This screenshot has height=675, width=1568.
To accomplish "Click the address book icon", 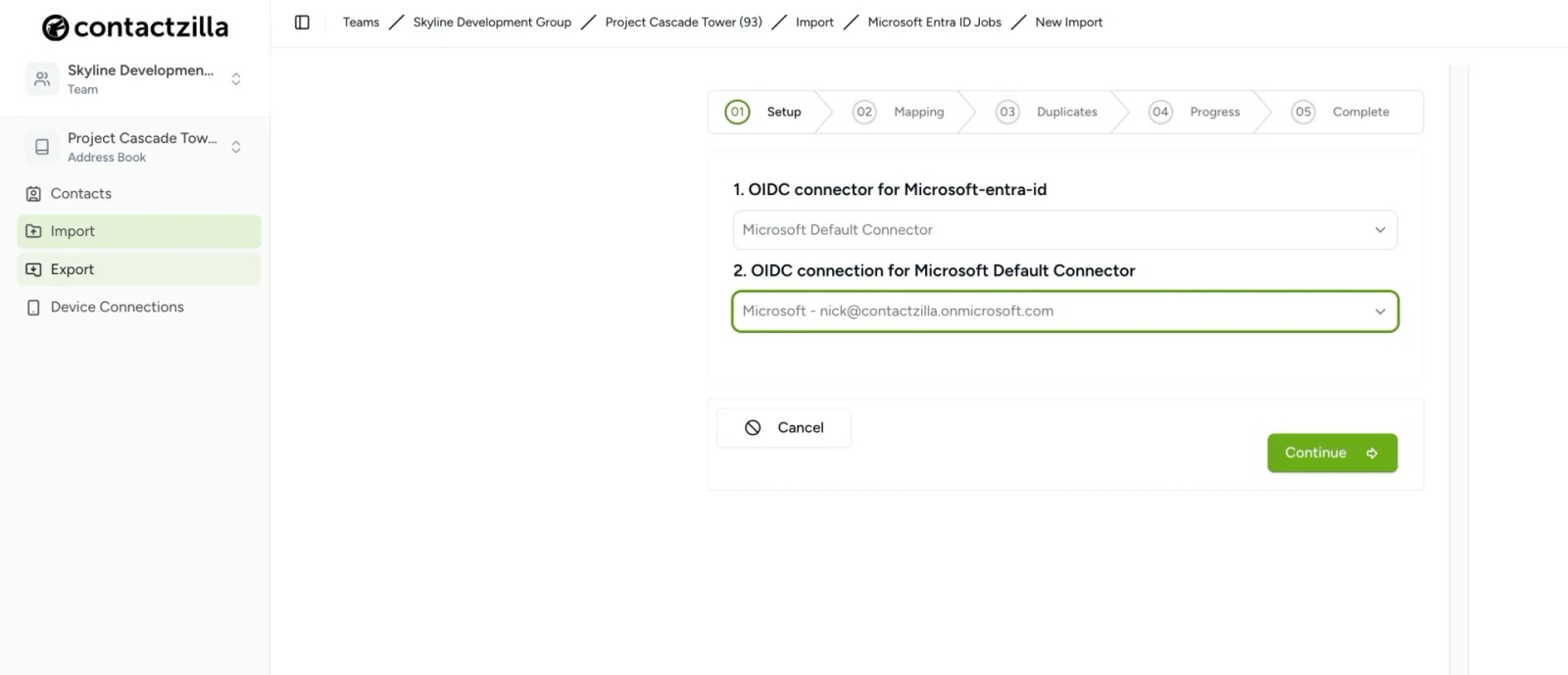I will (x=42, y=147).
